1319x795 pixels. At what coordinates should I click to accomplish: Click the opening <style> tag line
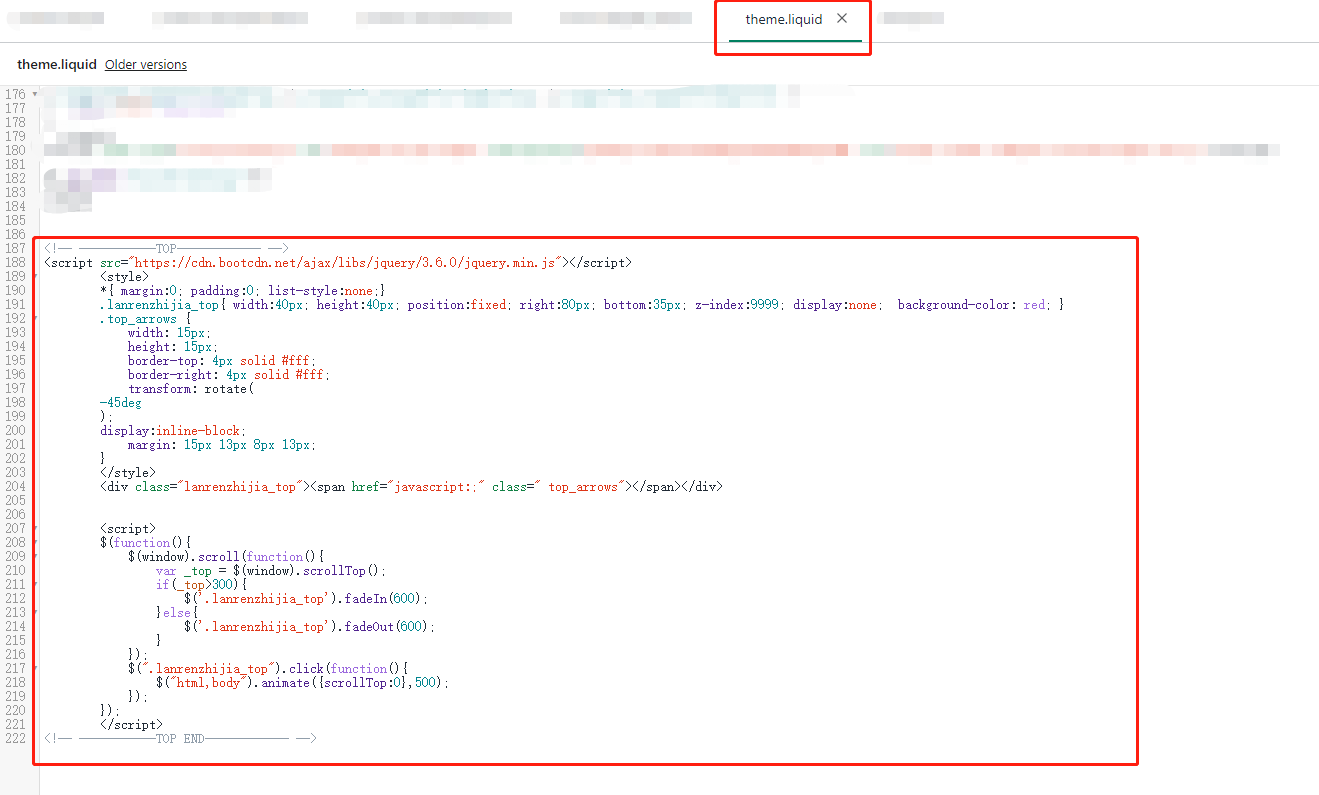click(x=124, y=276)
